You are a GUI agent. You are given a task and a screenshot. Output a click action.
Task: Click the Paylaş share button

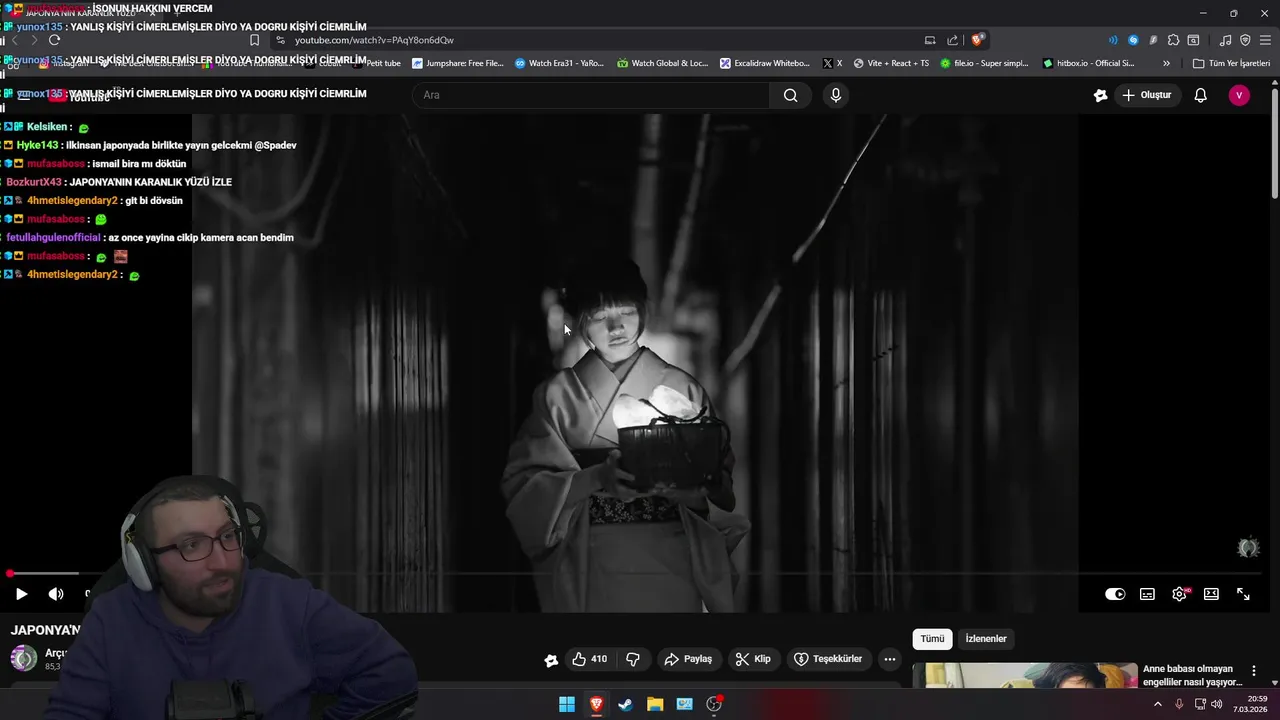click(688, 659)
